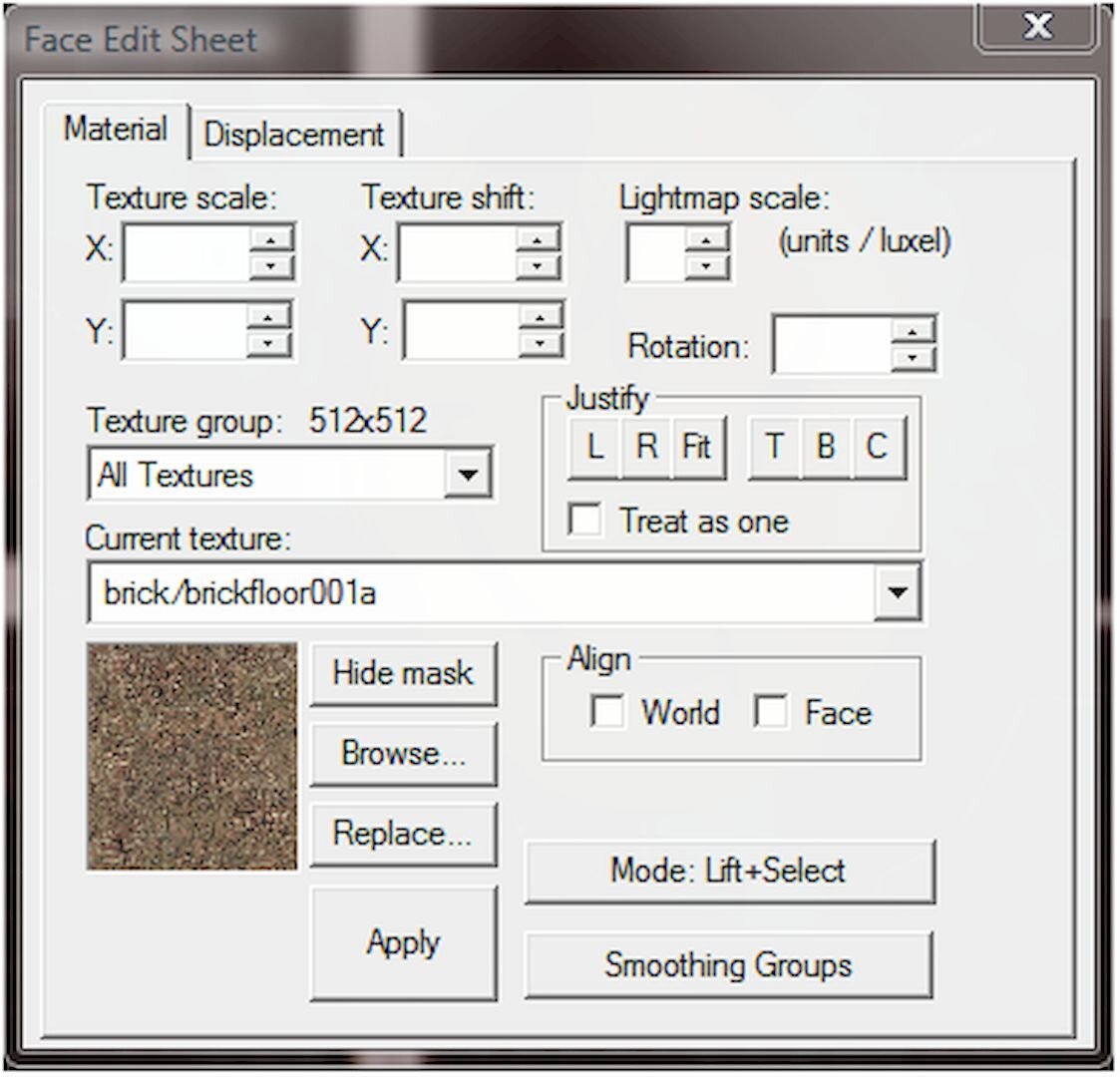Increase Texture scale X with up arrow
This screenshot has width=1120, height=1077.
(x=270, y=239)
